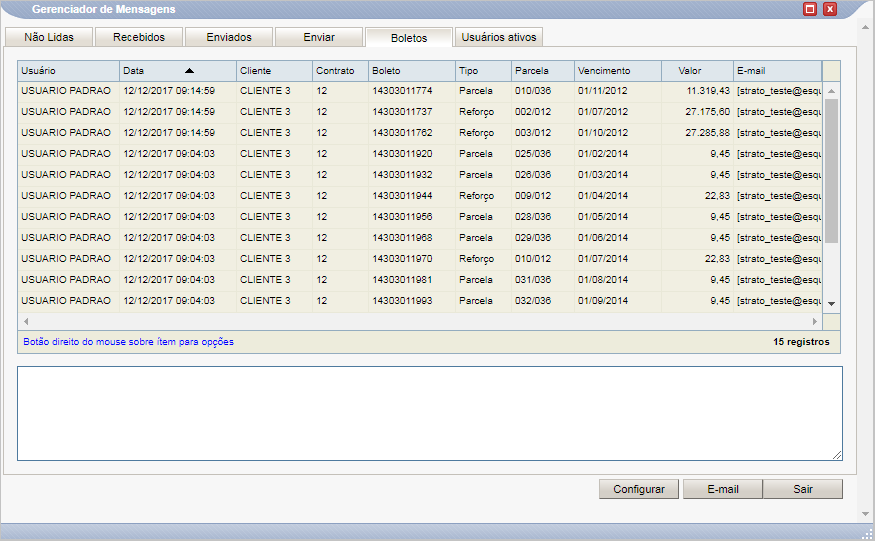
Task: Click Parcela cell 031/036
Action: coord(533,280)
